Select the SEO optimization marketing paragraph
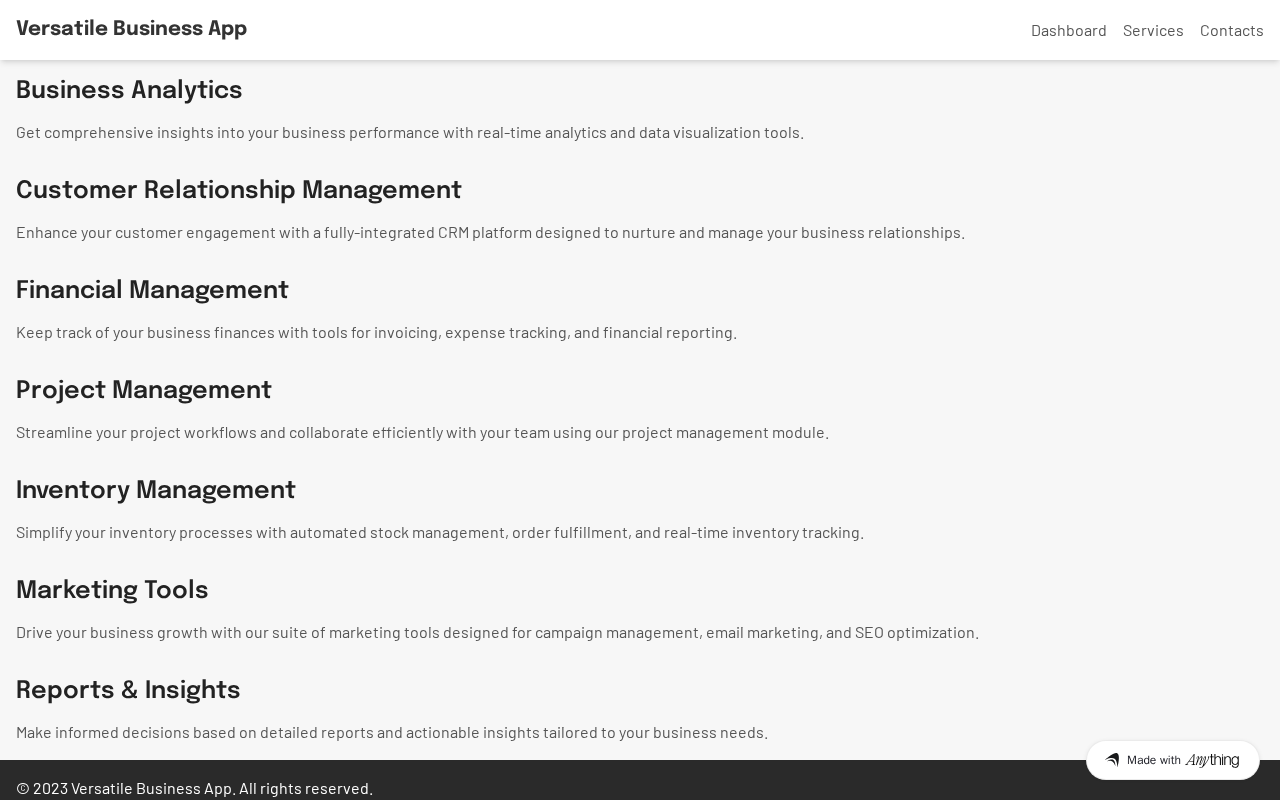This screenshot has height=800, width=1280. (x=497, y=632)
